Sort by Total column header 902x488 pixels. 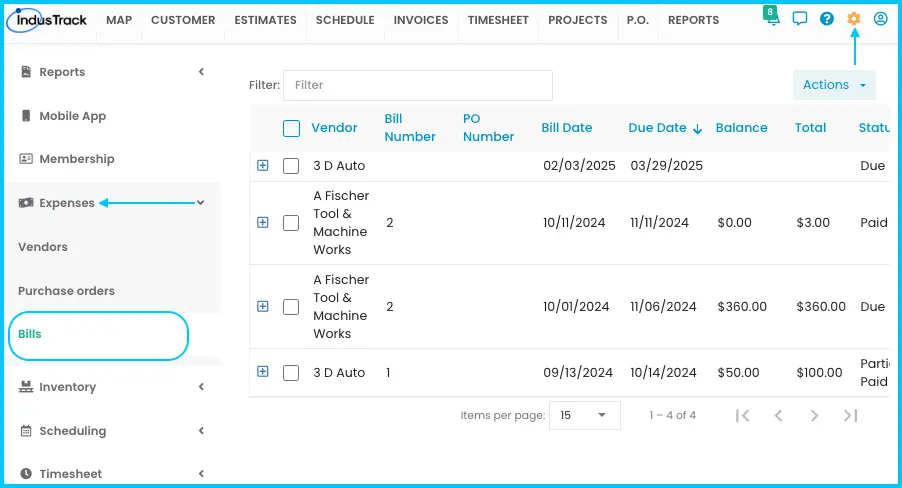point(810,128)
